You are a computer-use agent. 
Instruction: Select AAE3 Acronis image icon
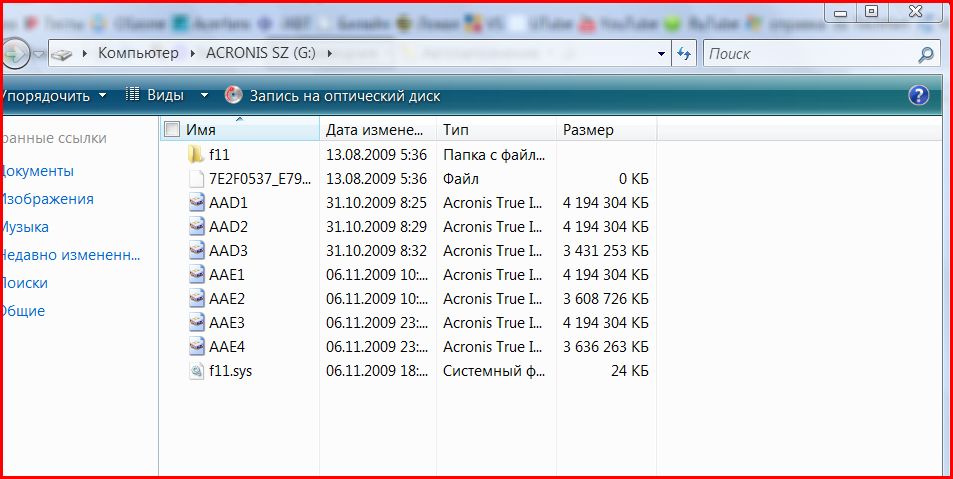(x=196, y=323)
